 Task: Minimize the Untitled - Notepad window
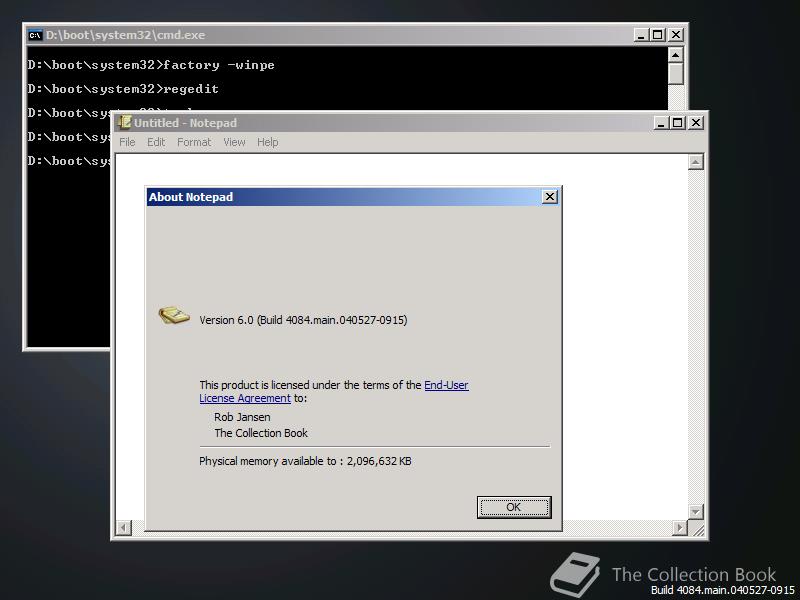pos(661,123)
